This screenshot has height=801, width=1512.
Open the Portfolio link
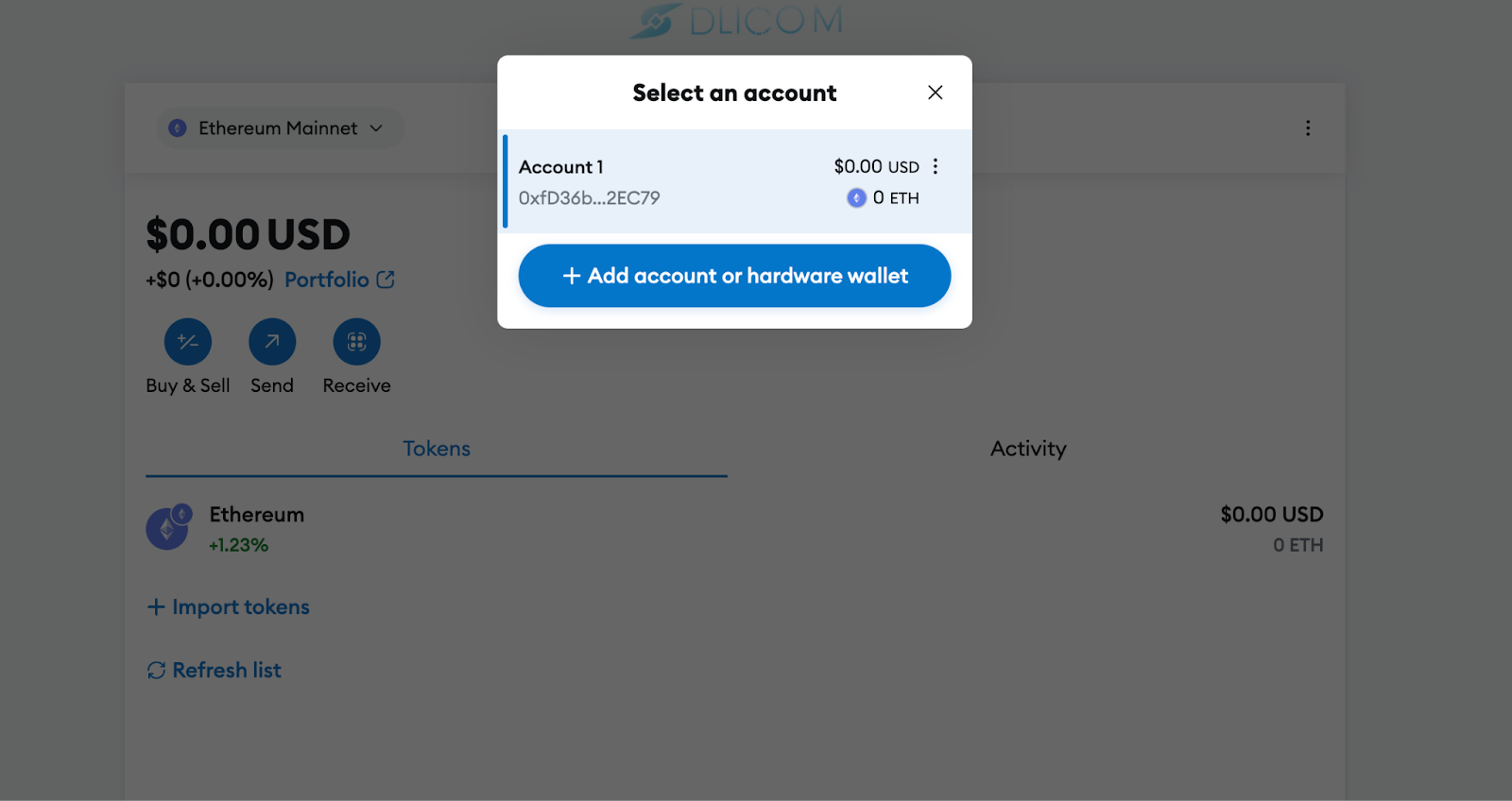(339, 280)
